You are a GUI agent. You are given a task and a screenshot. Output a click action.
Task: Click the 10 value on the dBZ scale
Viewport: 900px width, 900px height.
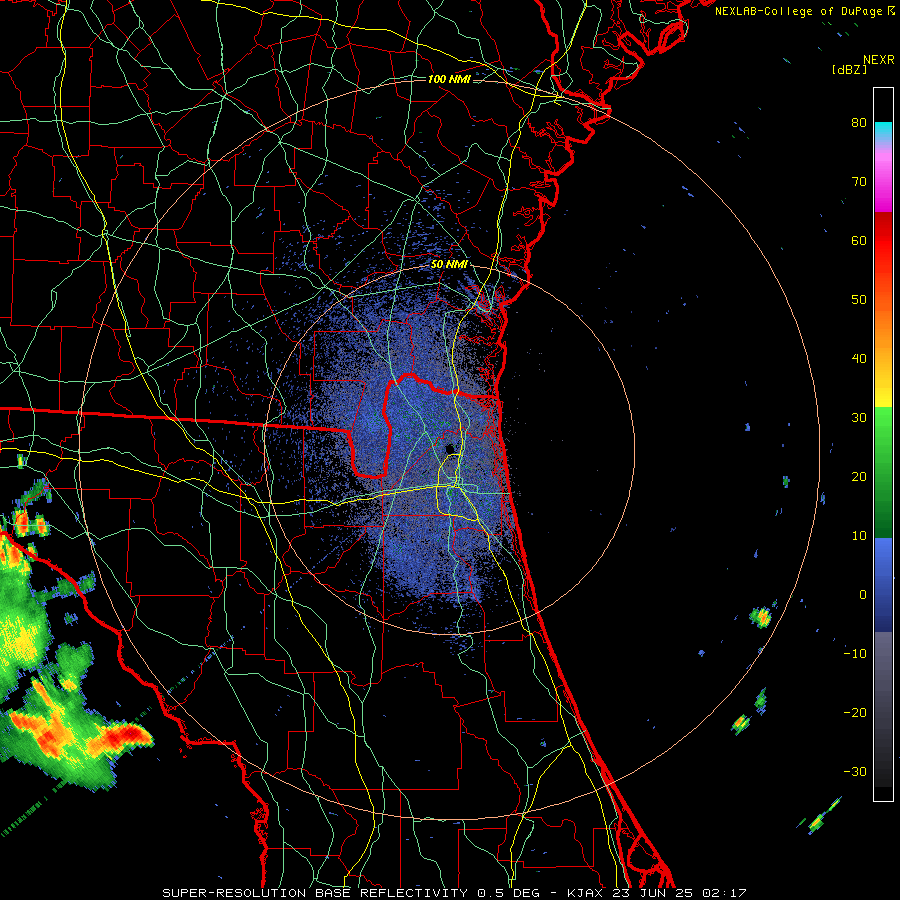[x=859, y=536]
